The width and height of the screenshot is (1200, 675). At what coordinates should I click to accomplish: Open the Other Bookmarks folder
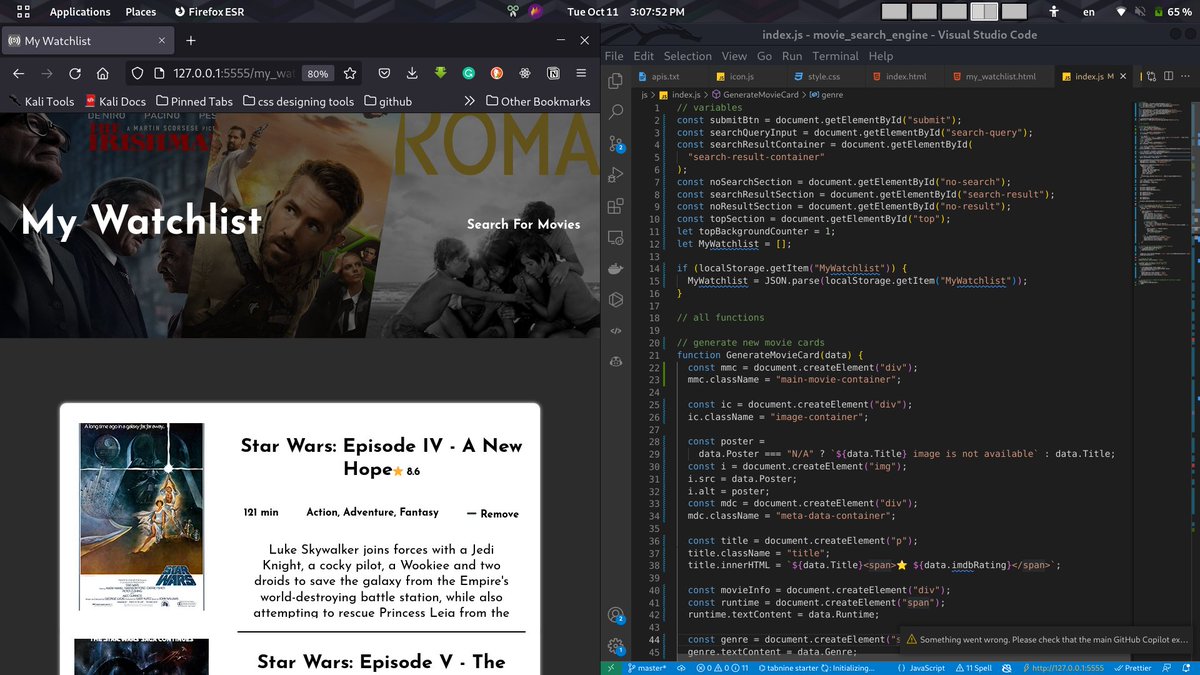pyautogui.click(x=540, y=100)
